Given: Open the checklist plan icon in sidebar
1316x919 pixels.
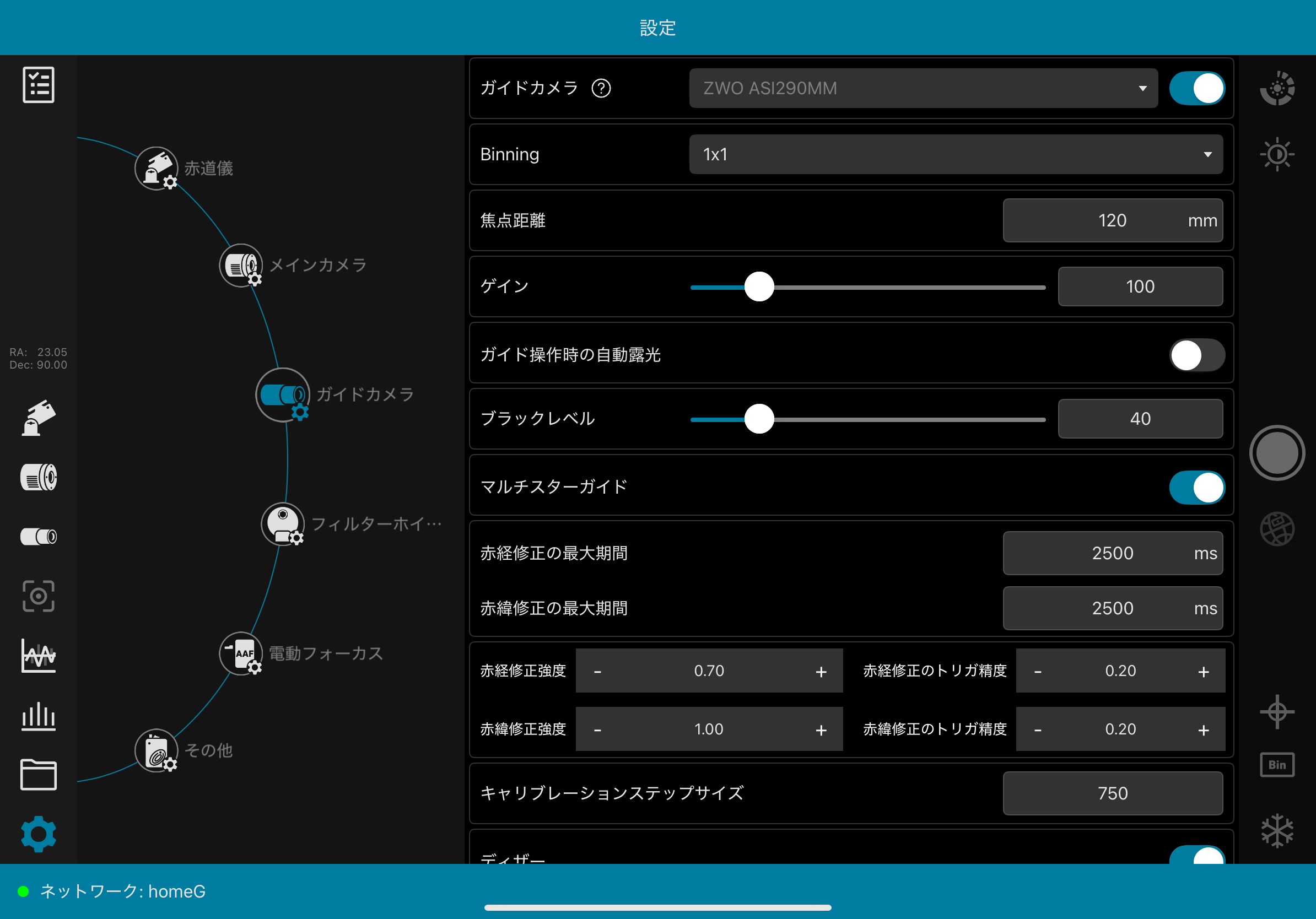Looking at the screenshot, I should (39, 85).
